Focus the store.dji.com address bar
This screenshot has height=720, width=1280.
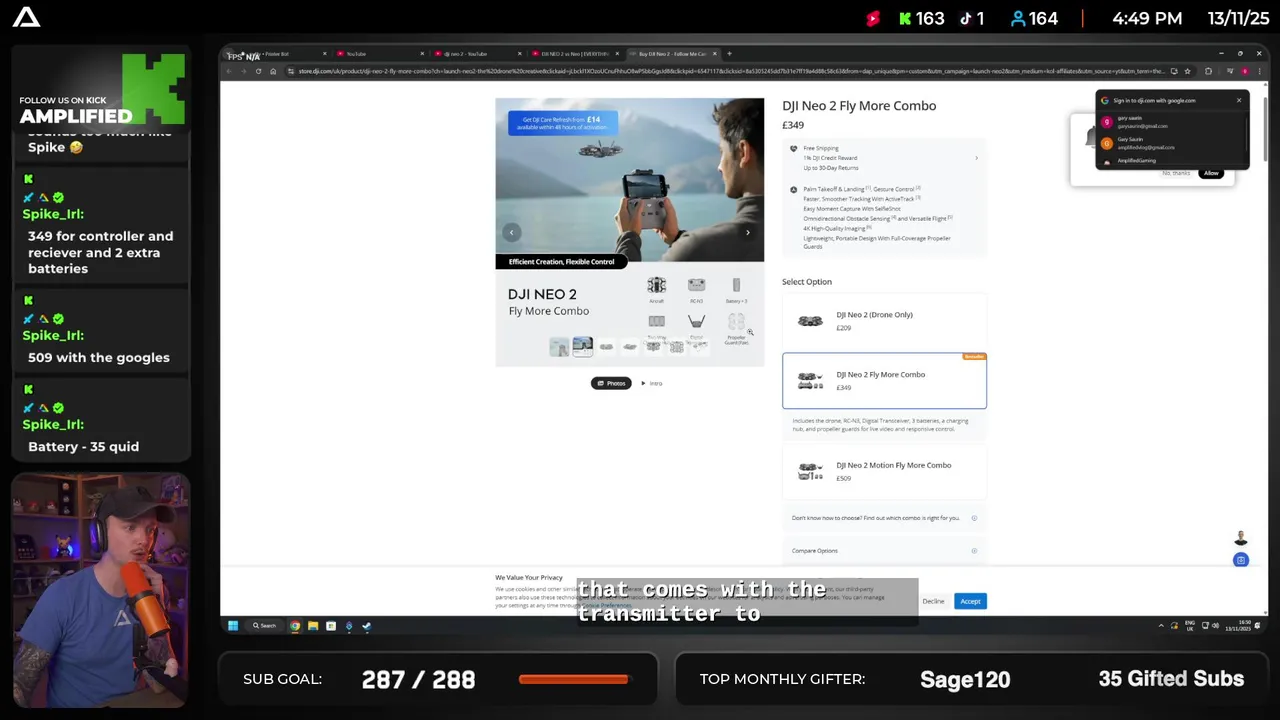coord(730,71)
